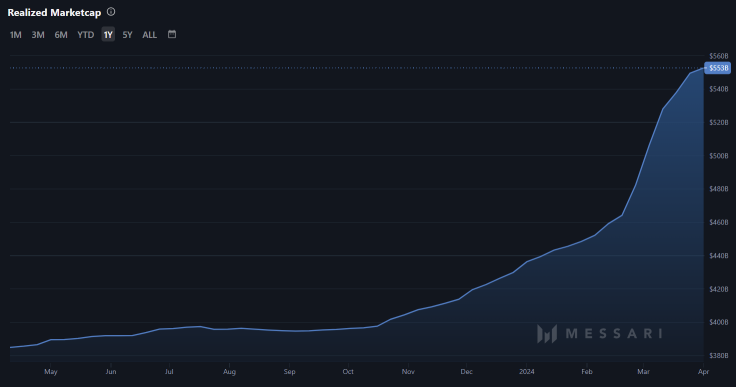Click the Apr x-axis label
The width and height of the screenshot is (736, 387).
703,372
